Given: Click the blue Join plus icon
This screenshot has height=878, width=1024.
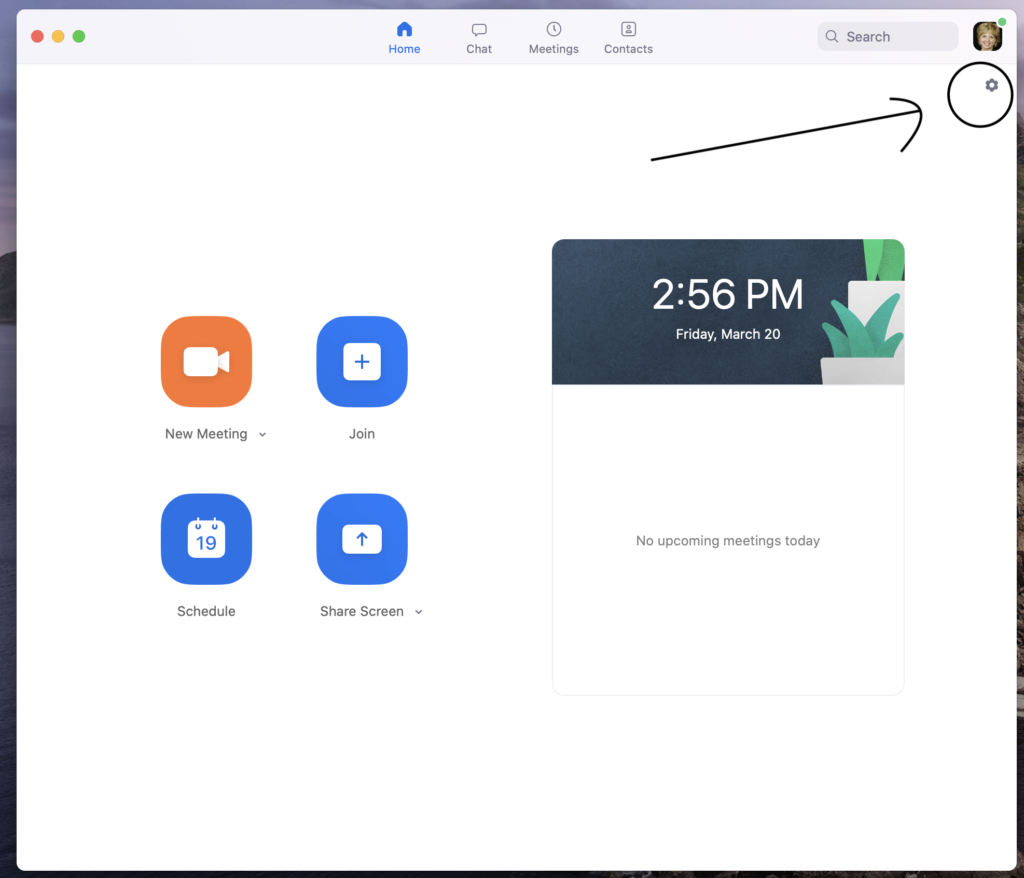Looking at the screenshot, I should tap(362, 361).
